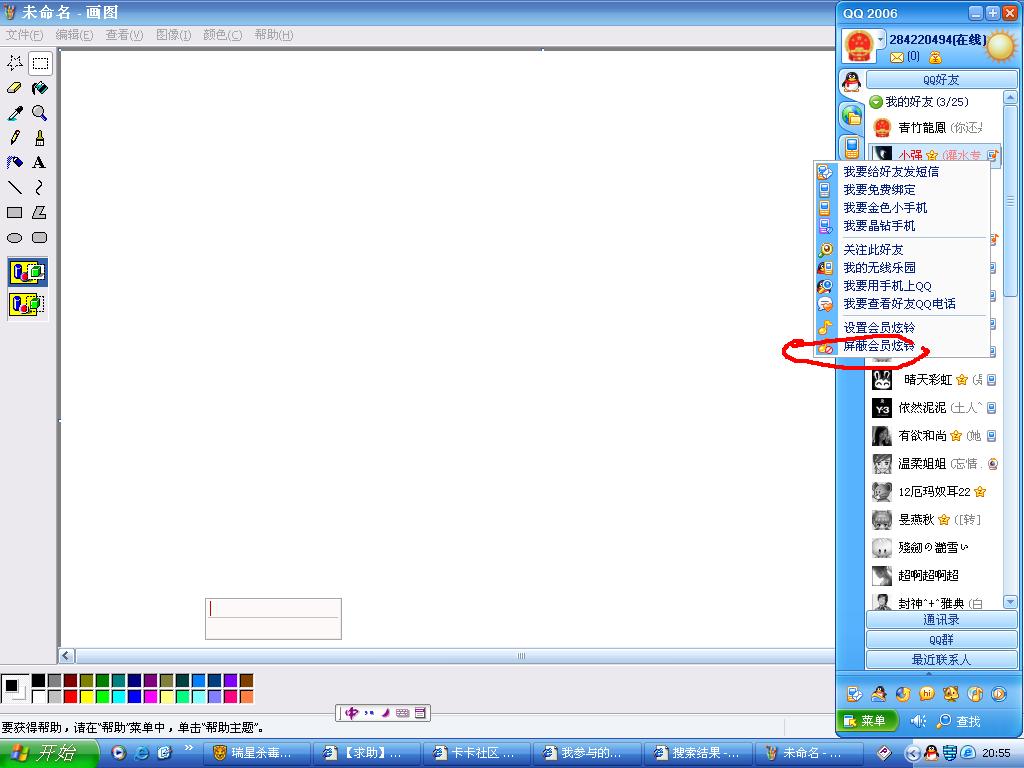Image resolution: width=1024 pixels, height=768 pixels.
Task: Select 我要用手机上QQ menu entry
Action: [x=902, y=286]
